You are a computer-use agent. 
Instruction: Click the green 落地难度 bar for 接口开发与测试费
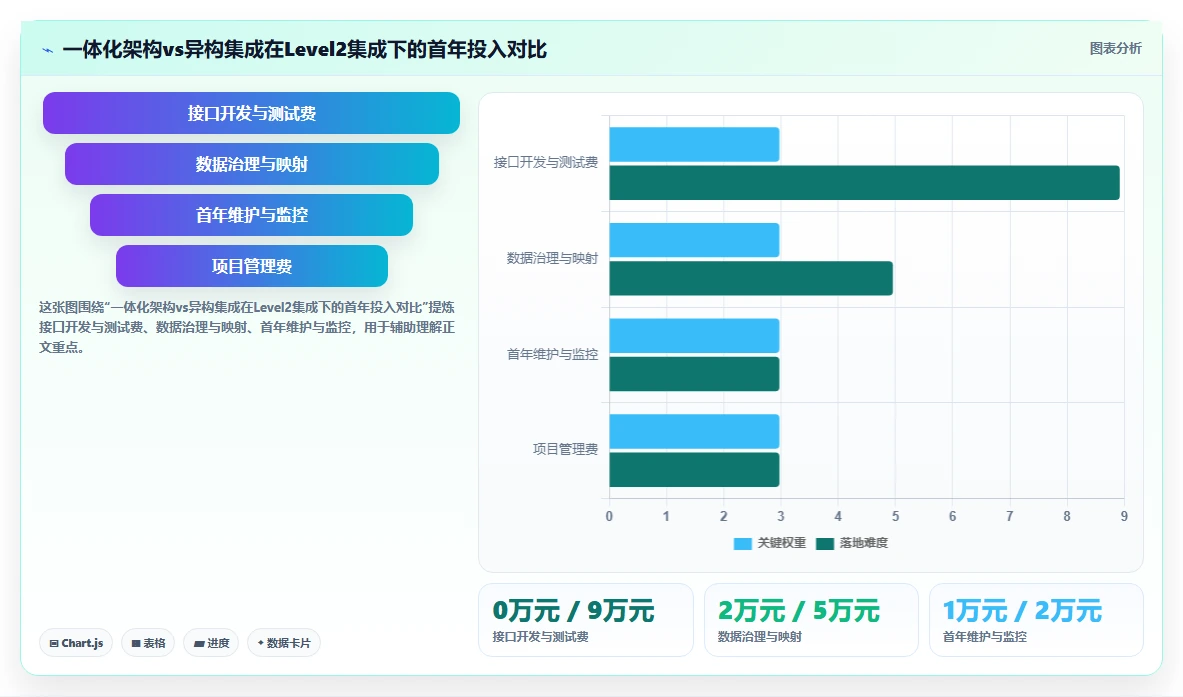[x=865, y=183]
